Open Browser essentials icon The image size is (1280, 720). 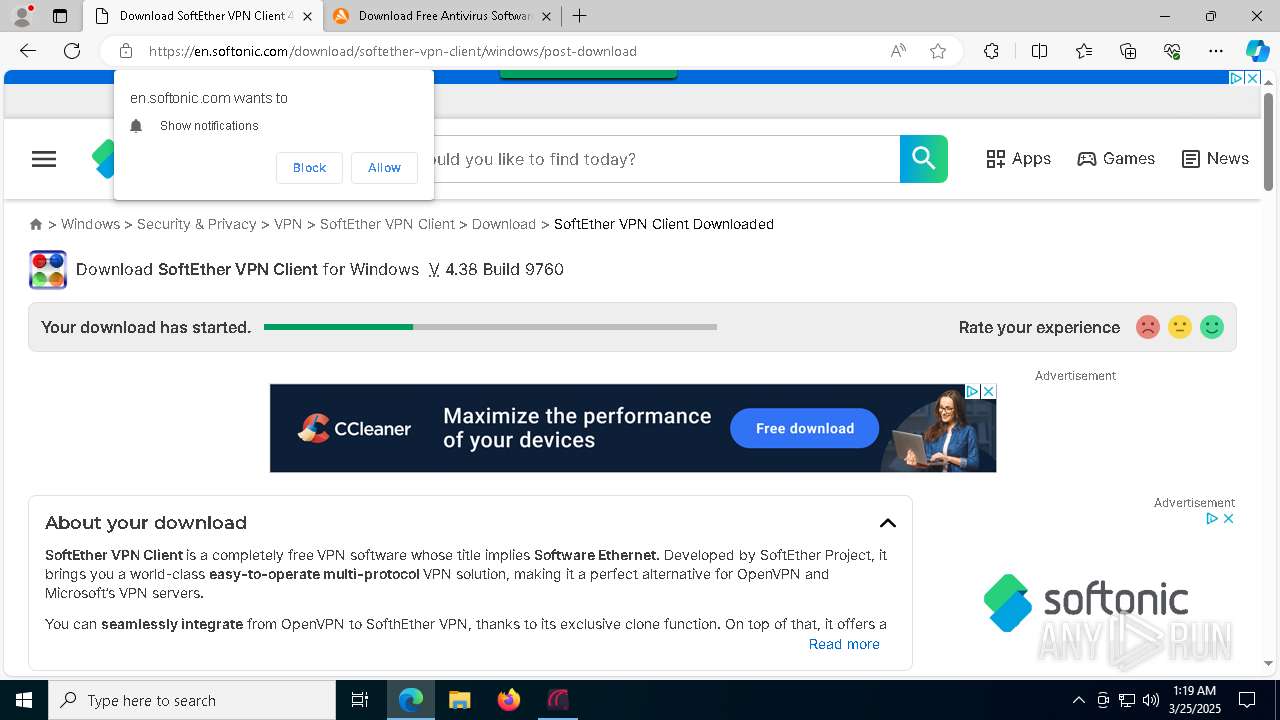pyautogui.click(x=1172, y=51)
